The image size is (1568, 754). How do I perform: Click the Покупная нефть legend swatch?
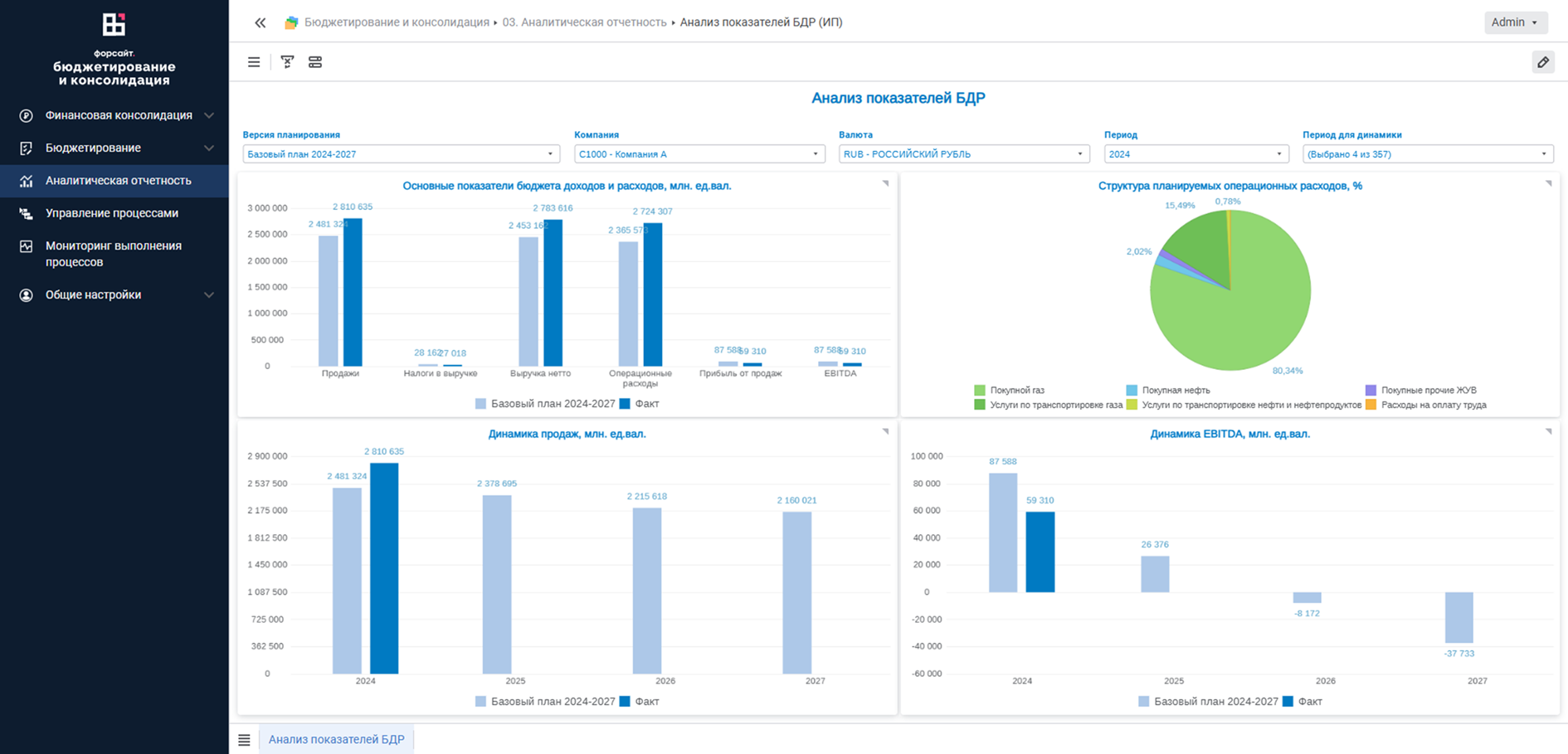[1132, 390]
